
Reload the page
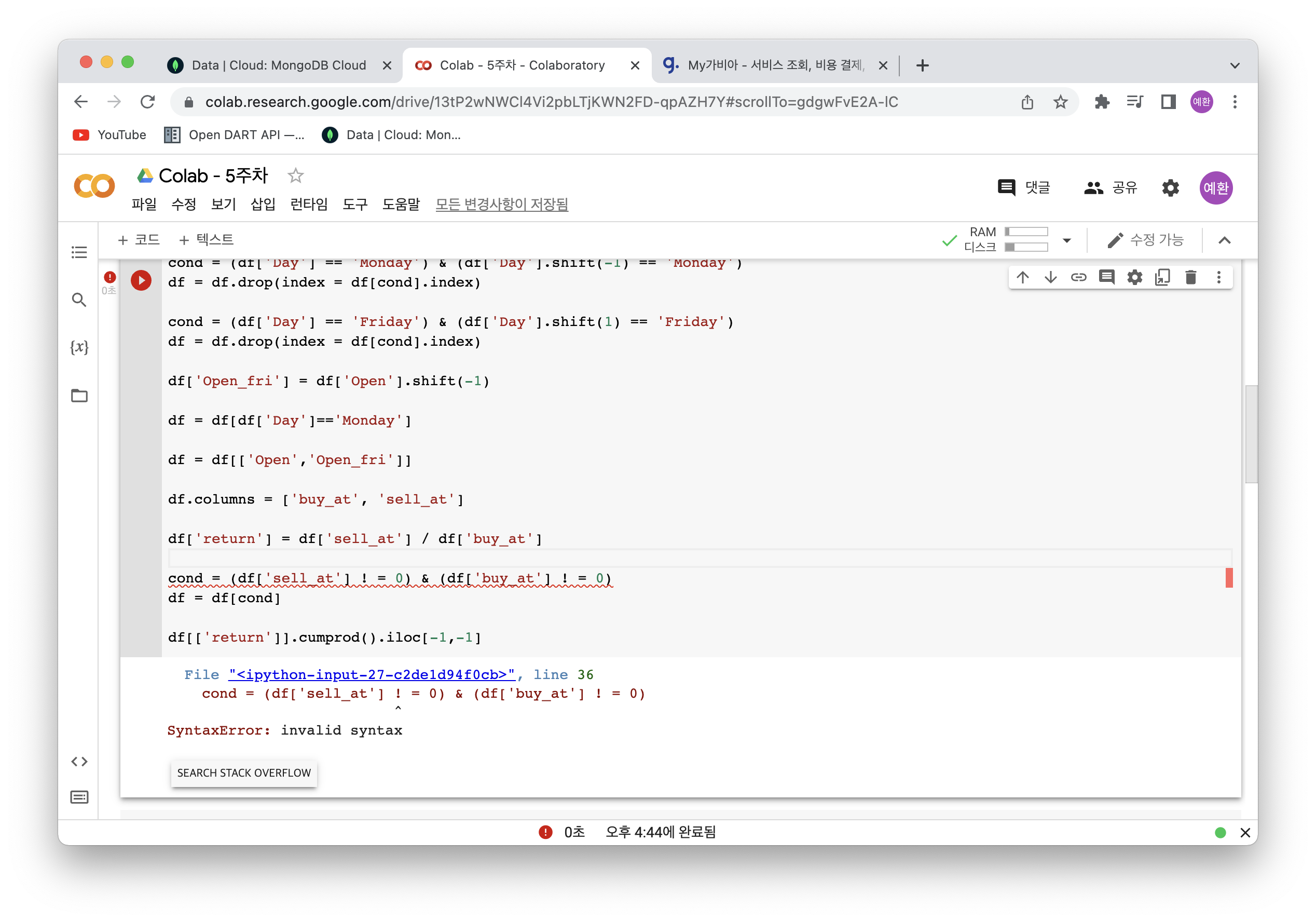[147, 102]
